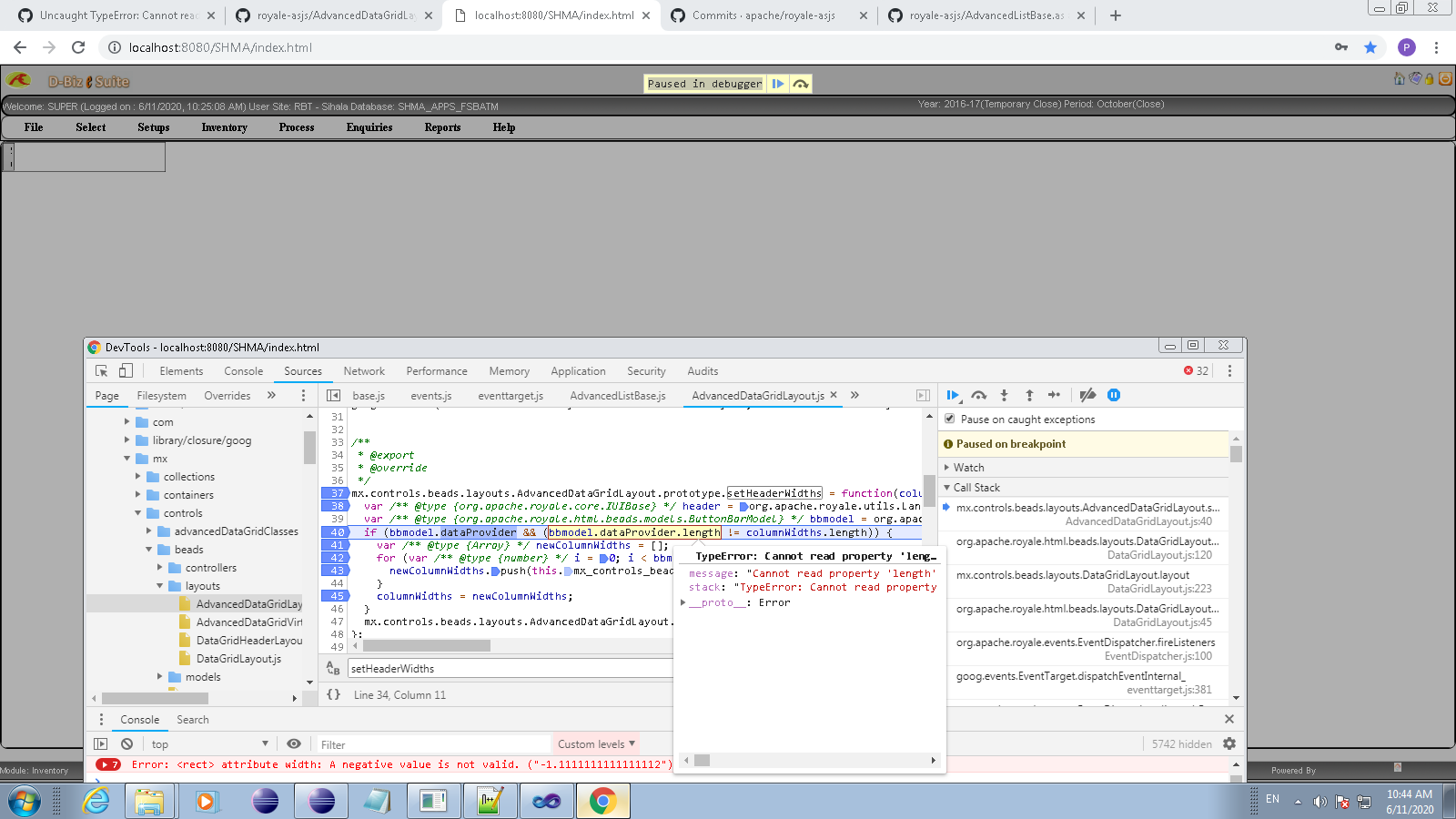Viewport: 1456px width, 819px height.
Task: Step out of current function
Action: [1029, 395]
